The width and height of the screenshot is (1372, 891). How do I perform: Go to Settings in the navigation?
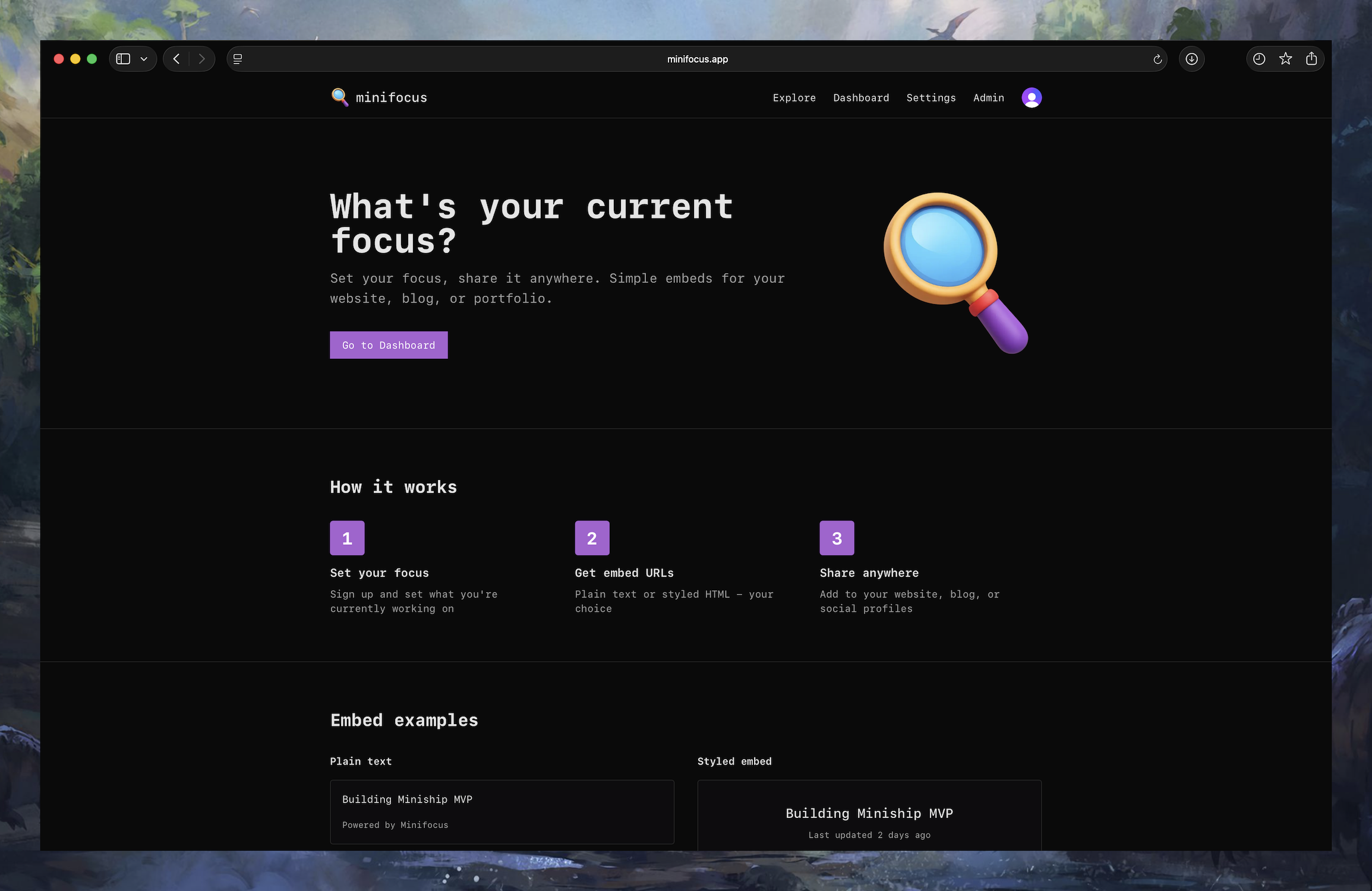[x=931, y=97]
